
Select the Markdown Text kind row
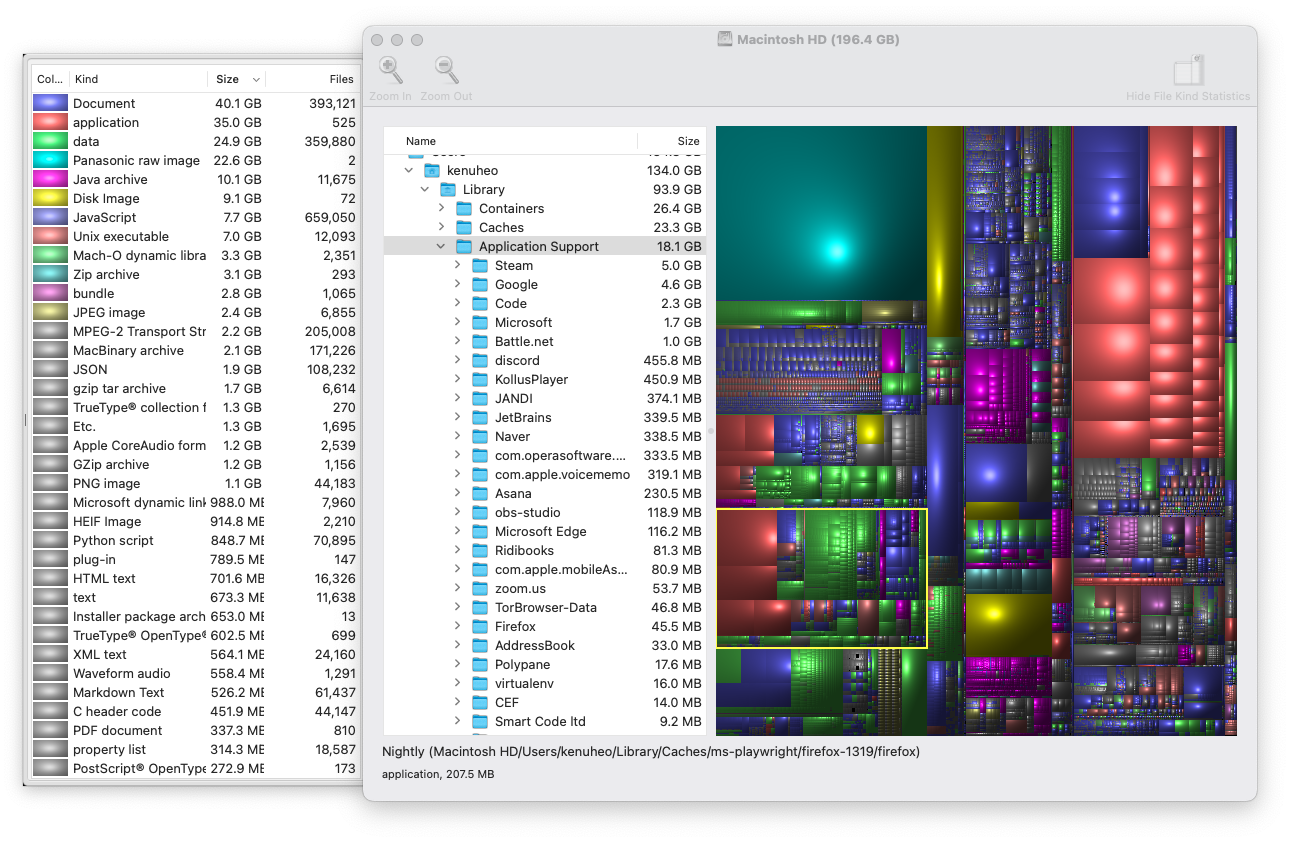click(x=195, y=692)
